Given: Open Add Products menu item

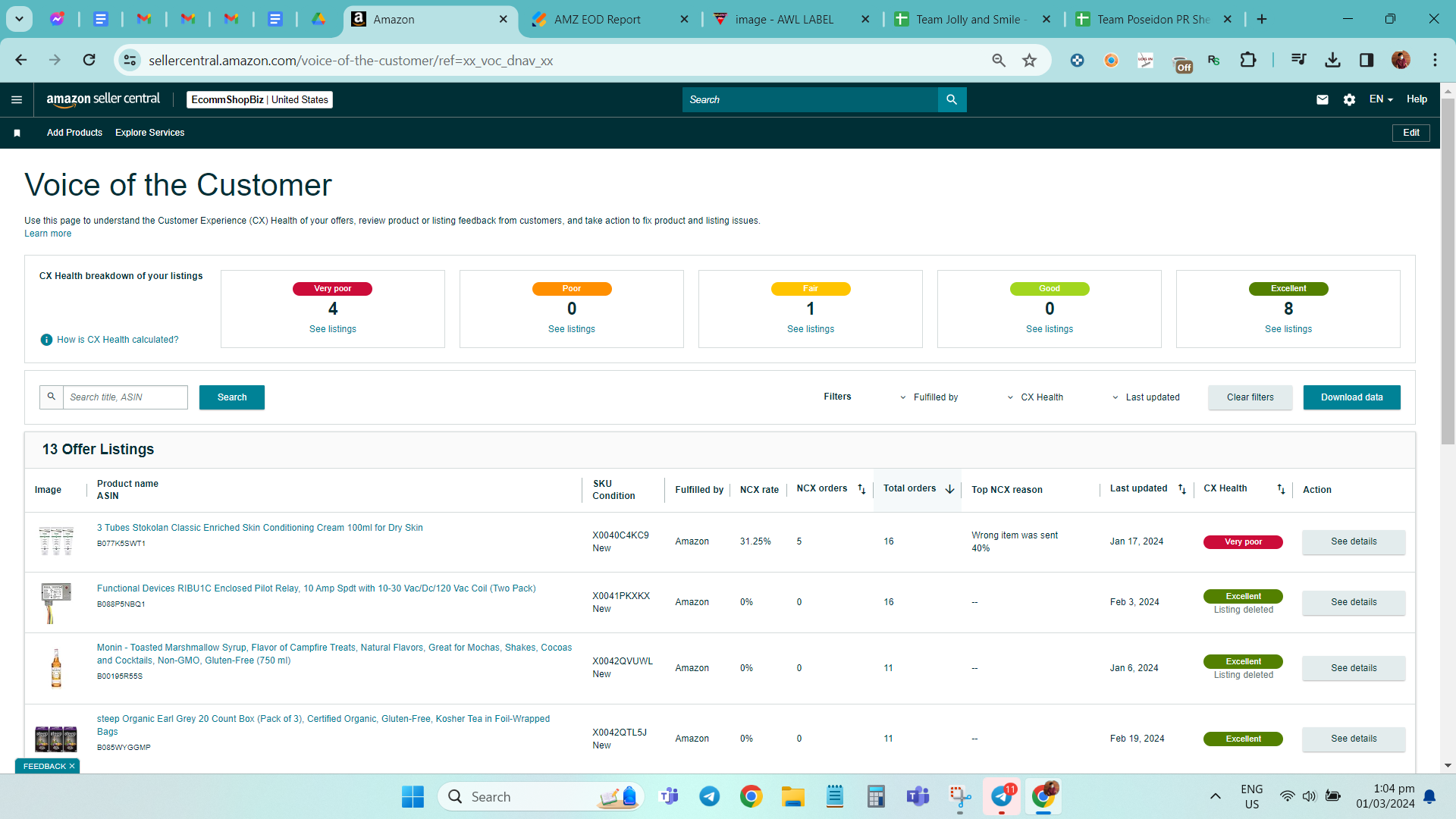Looking at the screenshot, I should [74, 133].
